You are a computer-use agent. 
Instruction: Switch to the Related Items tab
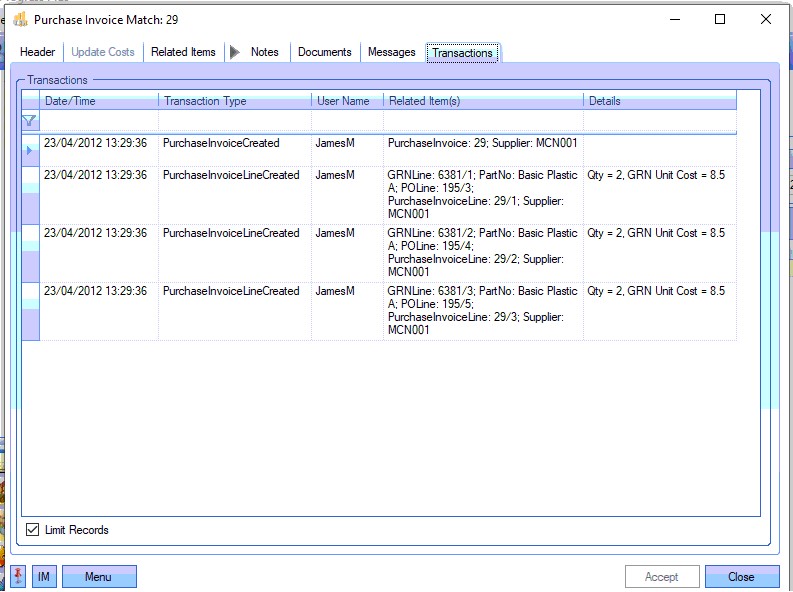183,52
